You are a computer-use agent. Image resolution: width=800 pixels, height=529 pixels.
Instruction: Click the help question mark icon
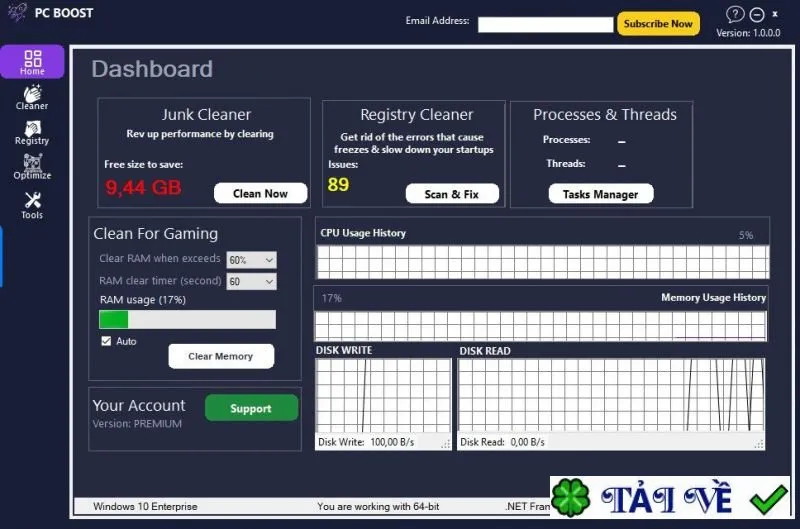[735, 14]
